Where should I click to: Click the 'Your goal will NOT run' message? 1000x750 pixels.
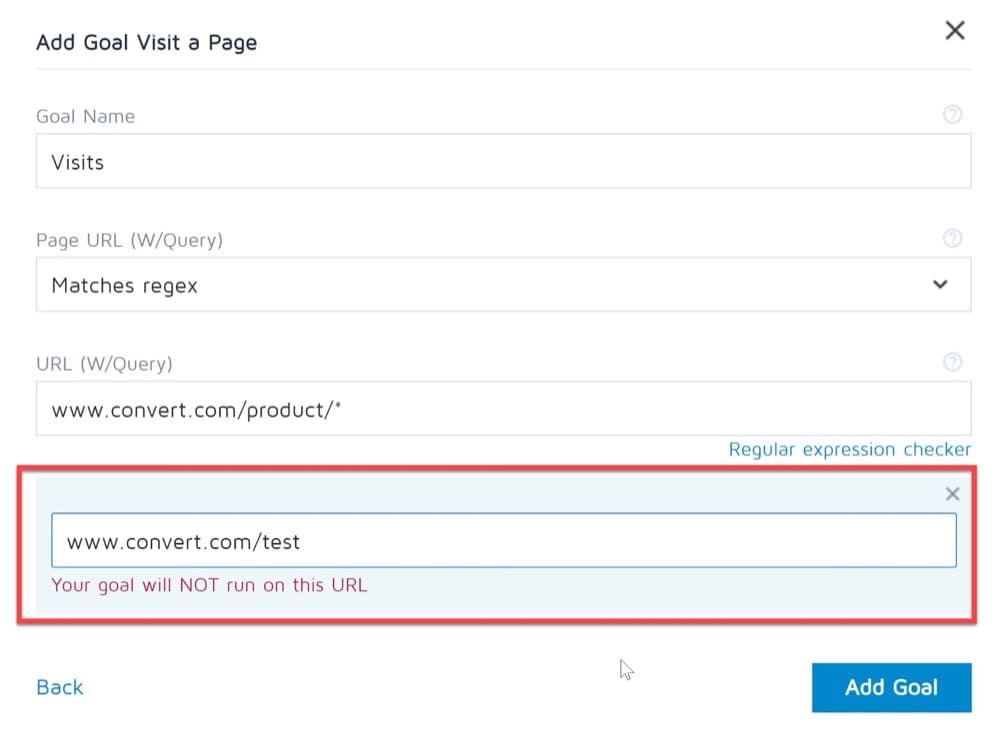tap(209, 585)
